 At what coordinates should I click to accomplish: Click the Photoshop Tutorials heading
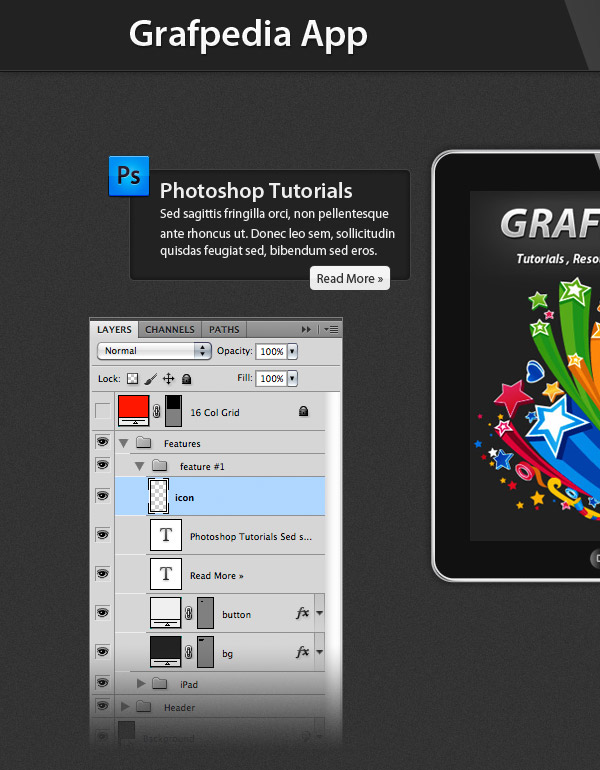(256, 191)
